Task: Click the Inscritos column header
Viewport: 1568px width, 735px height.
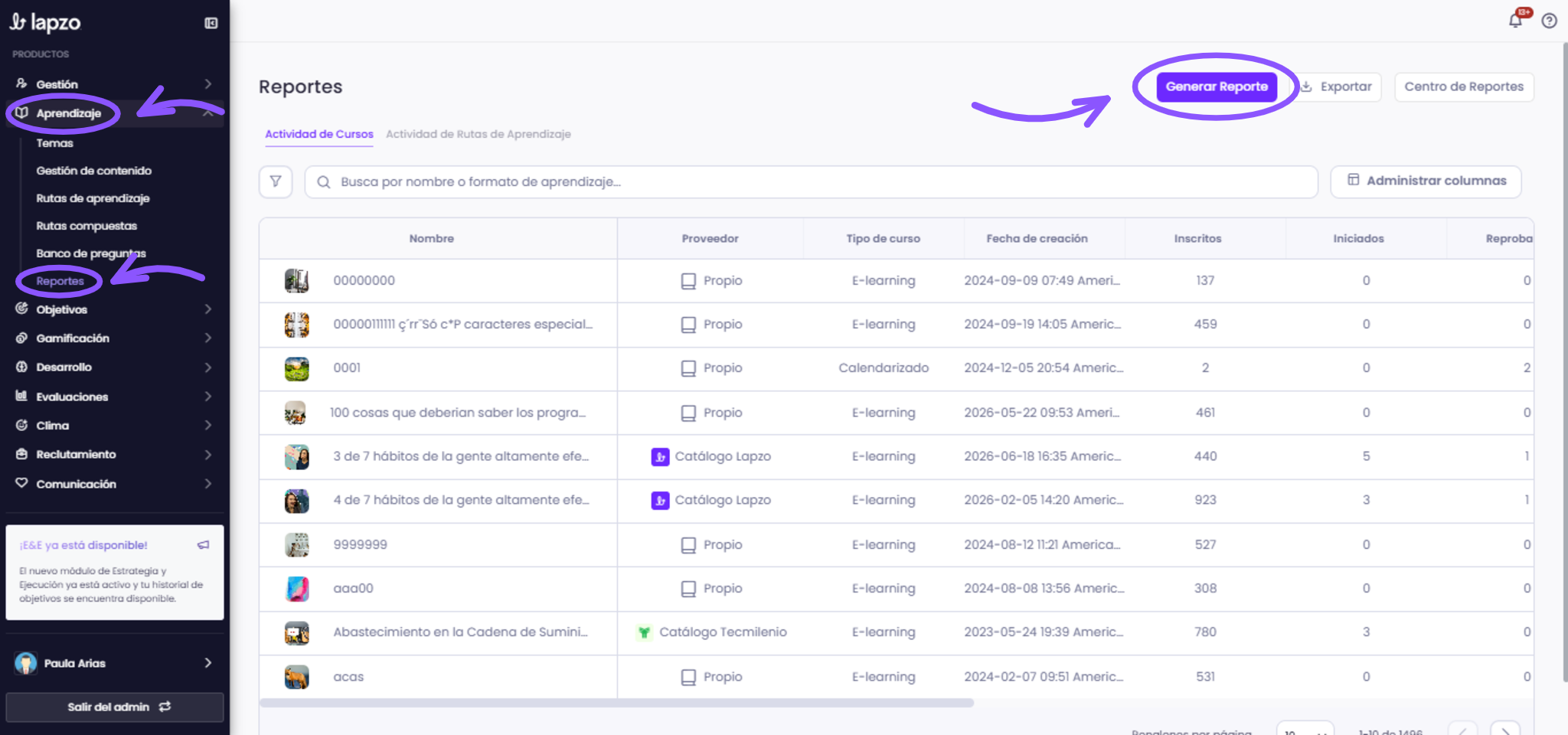Action: coord(1198,238)
